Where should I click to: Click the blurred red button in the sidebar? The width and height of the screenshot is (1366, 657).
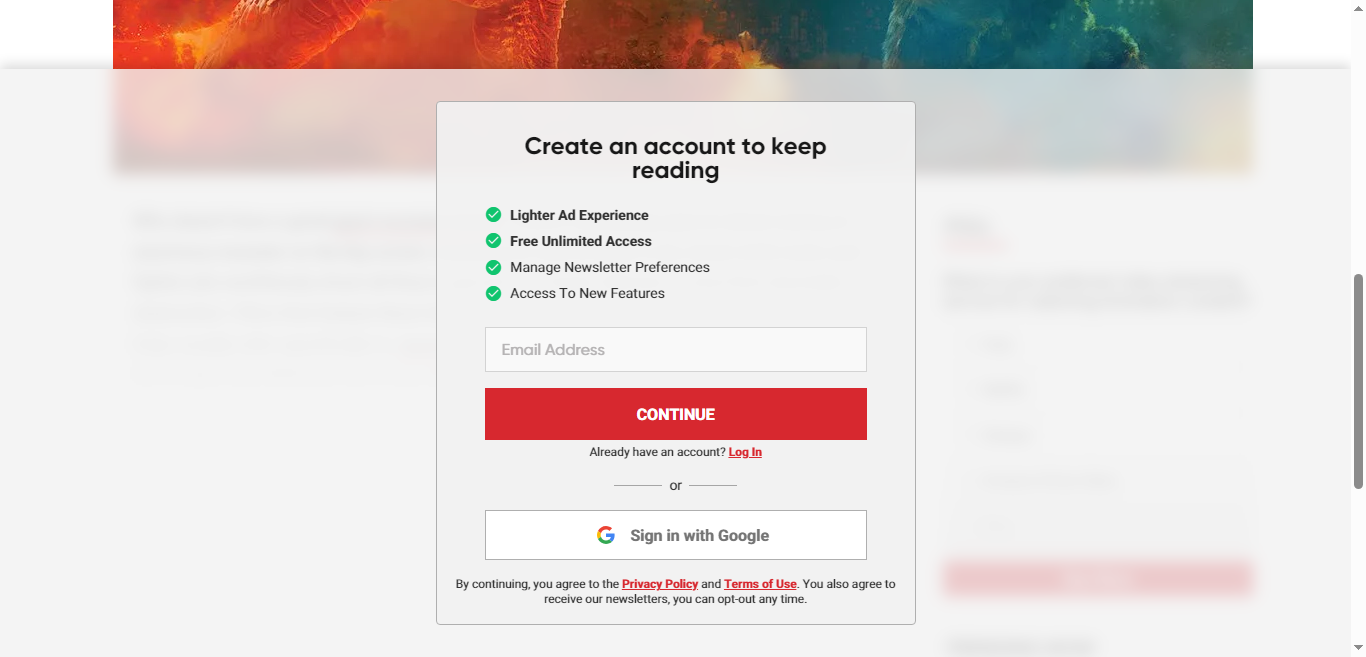(x=1098, y=579)
